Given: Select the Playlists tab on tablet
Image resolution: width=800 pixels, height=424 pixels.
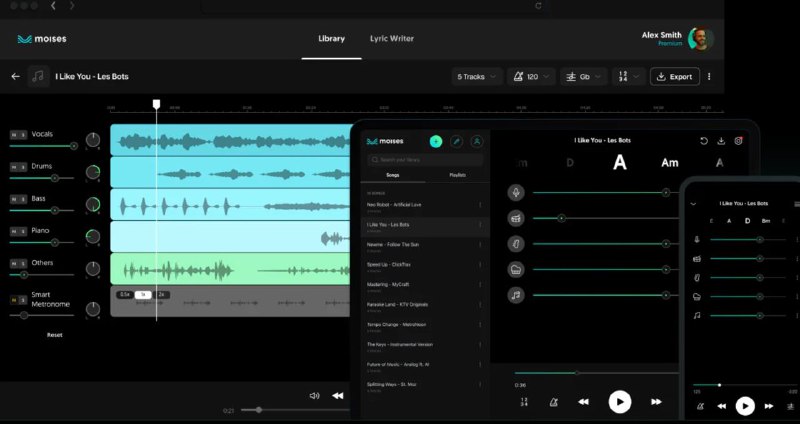Looking at the screenshot, I should coord(457,175).
